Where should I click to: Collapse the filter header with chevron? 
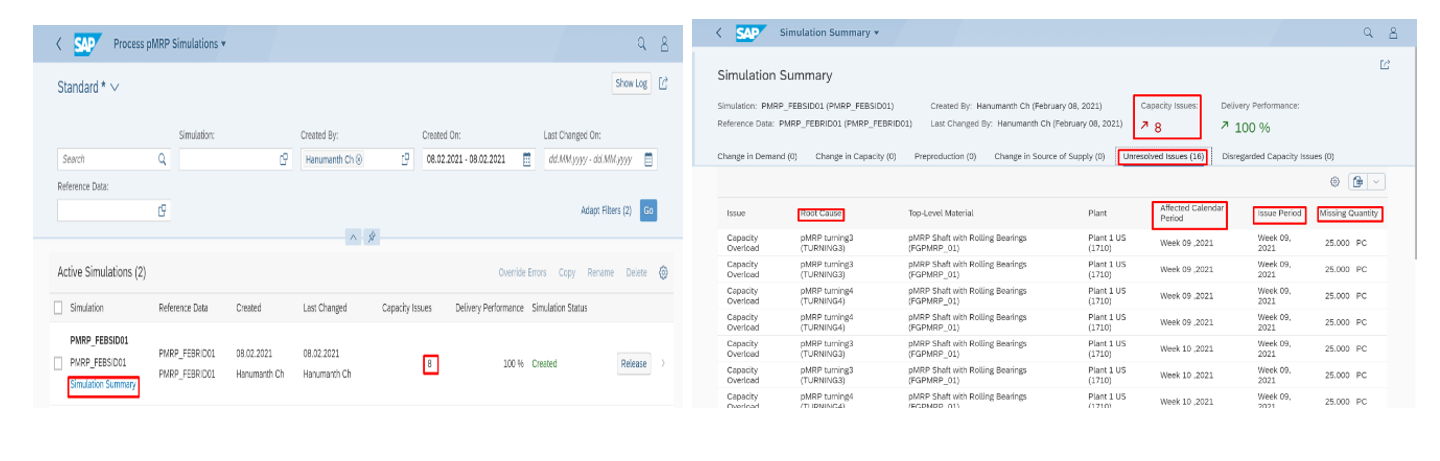353,237
